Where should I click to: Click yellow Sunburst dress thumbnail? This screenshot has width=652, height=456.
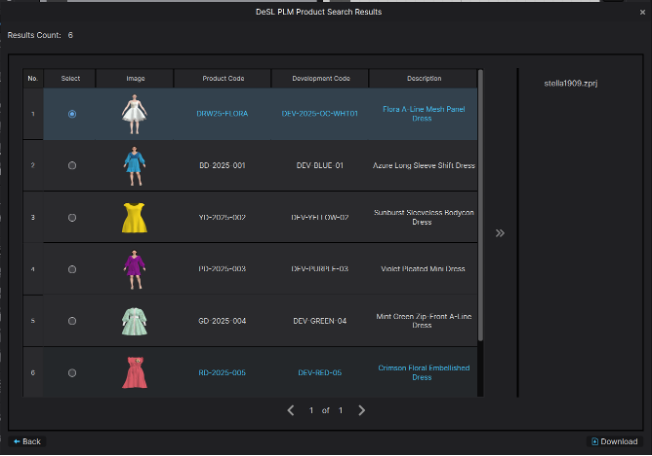tap(135, 217)
